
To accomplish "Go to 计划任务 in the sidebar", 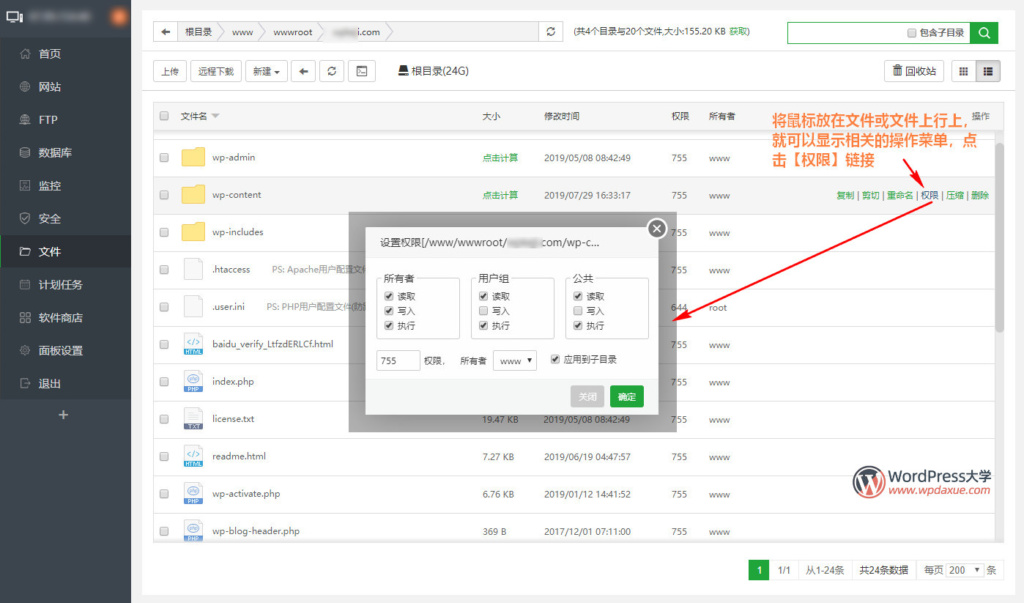I will tap(60, 285).
